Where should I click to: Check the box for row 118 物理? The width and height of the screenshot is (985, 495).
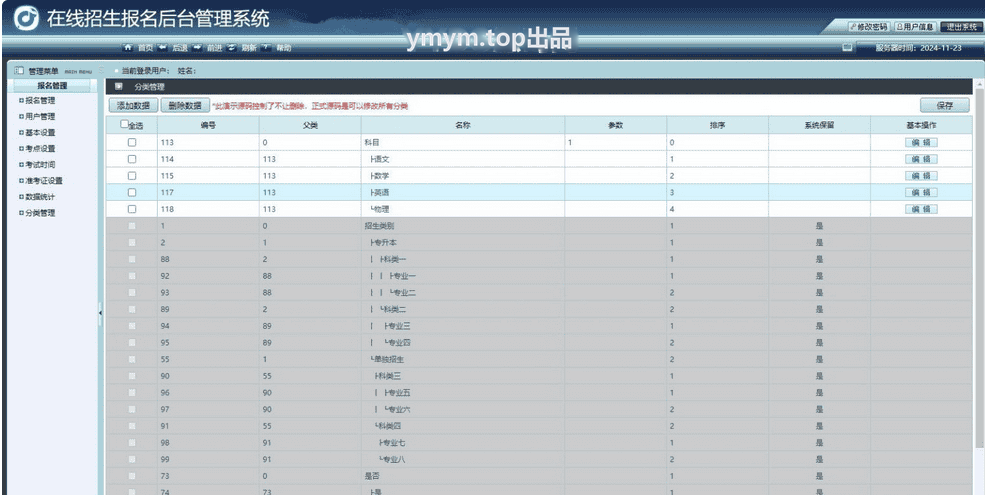(x=132, y=209)
